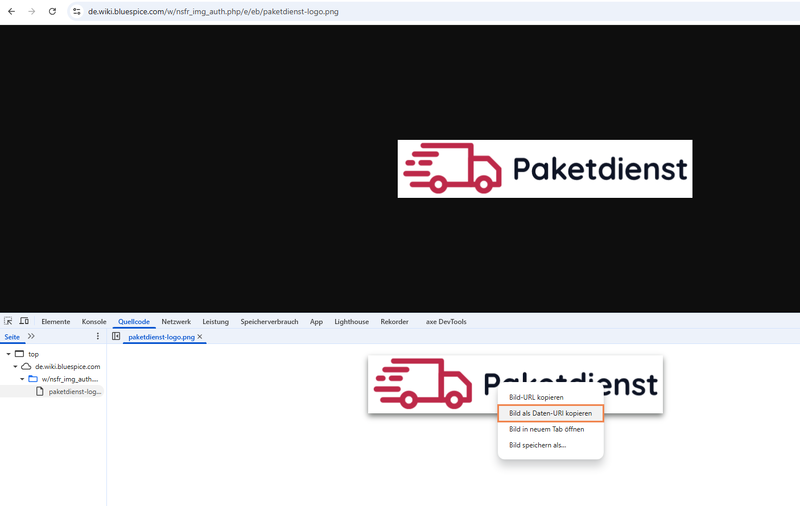Collapse the top frame tree node
This screenshot has height=506, width=800.
click(8, 354)
